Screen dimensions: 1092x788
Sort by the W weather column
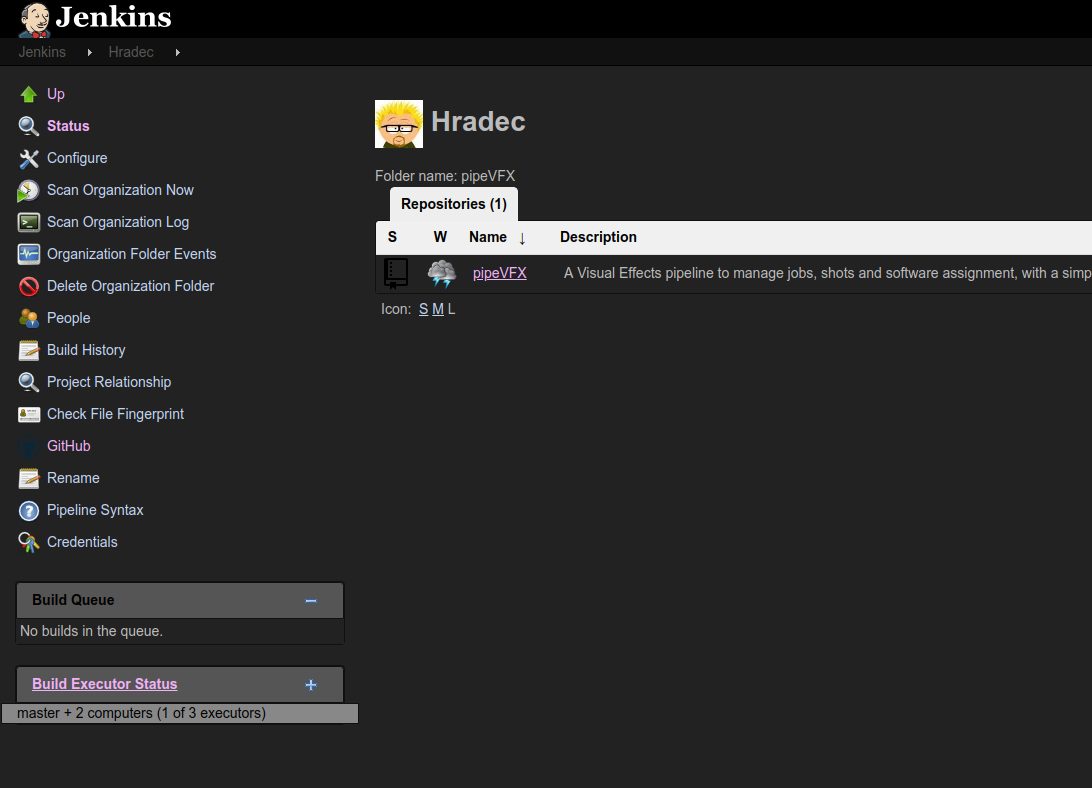tap(440, 238)
